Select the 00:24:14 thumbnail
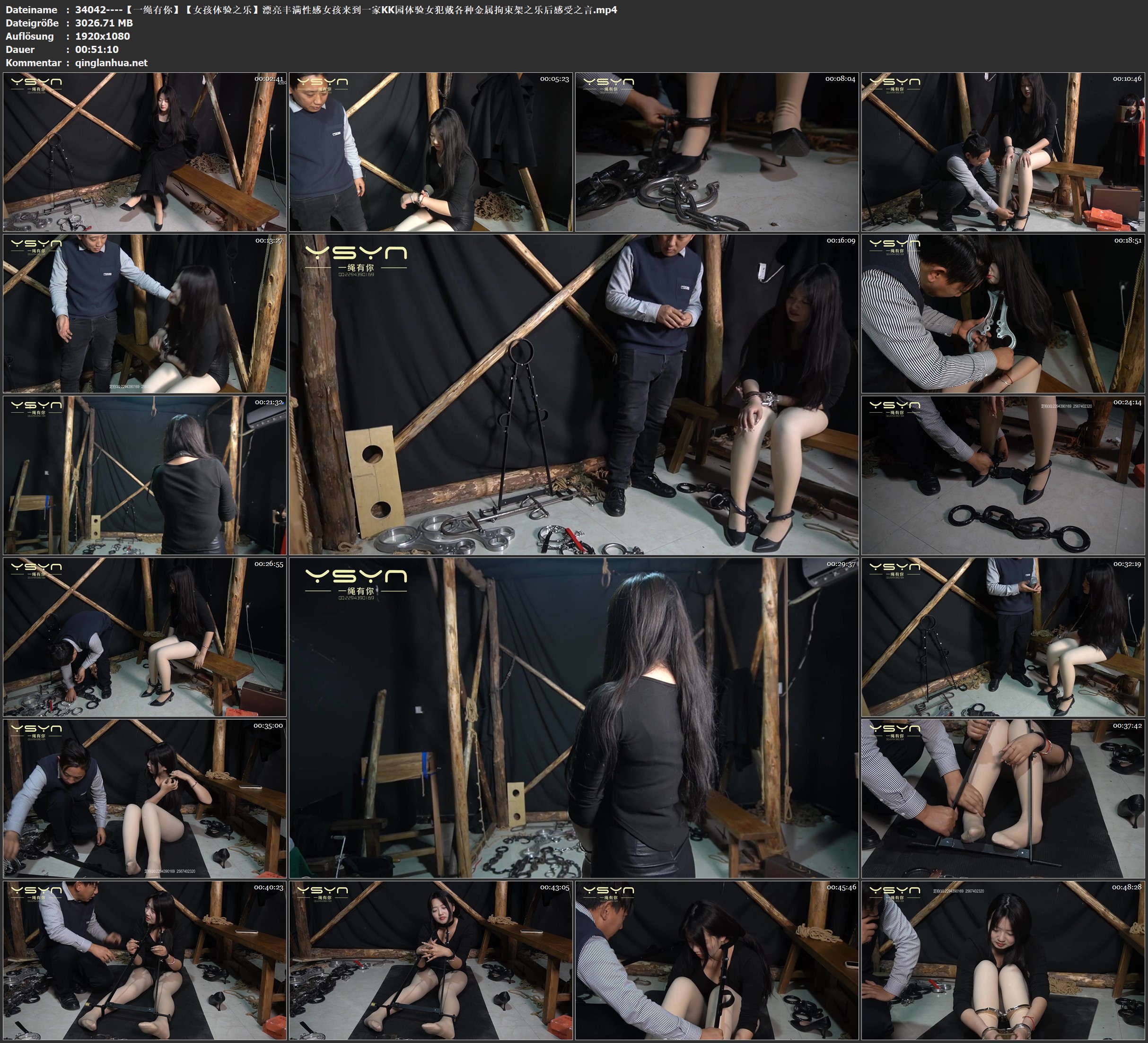Viewport: 1148px width, 1043px height. (1003, 475)
